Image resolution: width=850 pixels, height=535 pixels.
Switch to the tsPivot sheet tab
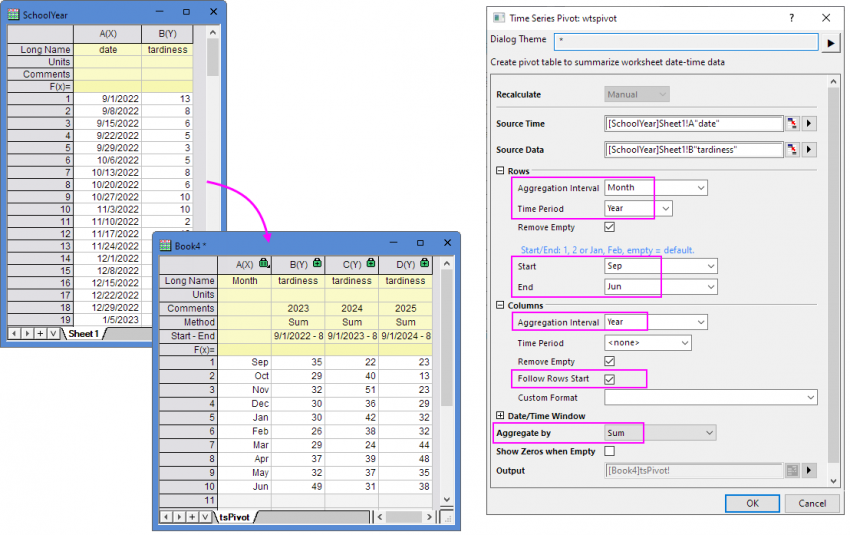point(236,517)
